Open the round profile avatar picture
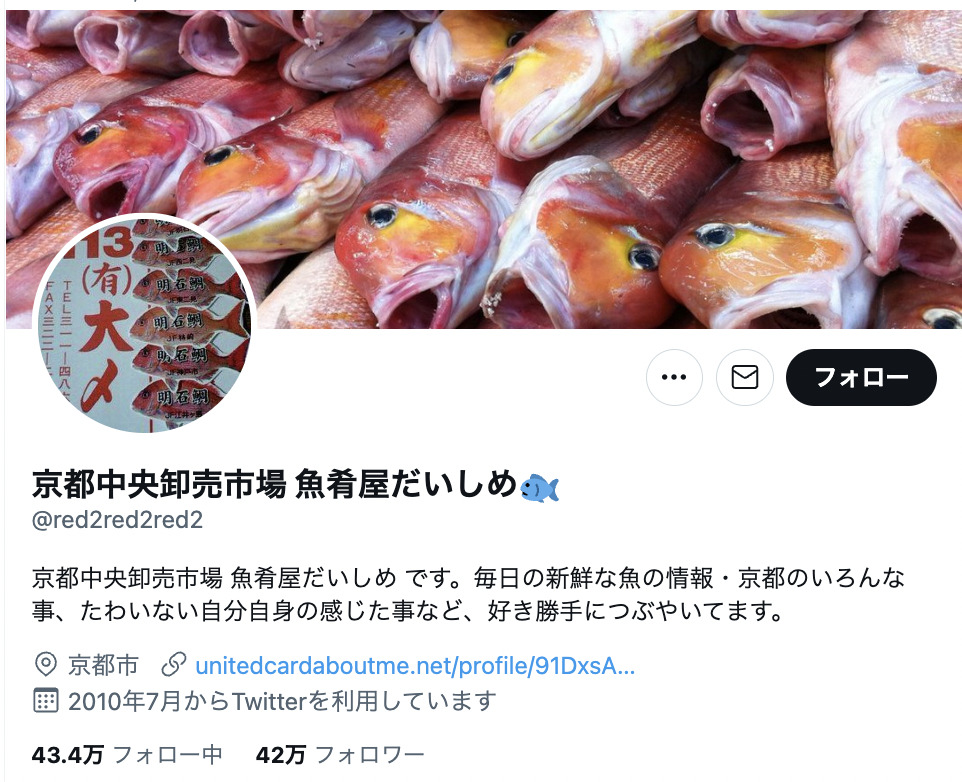The height and width of the screenshot is (782, 962). pyautogui.click(x=144, y=324)
